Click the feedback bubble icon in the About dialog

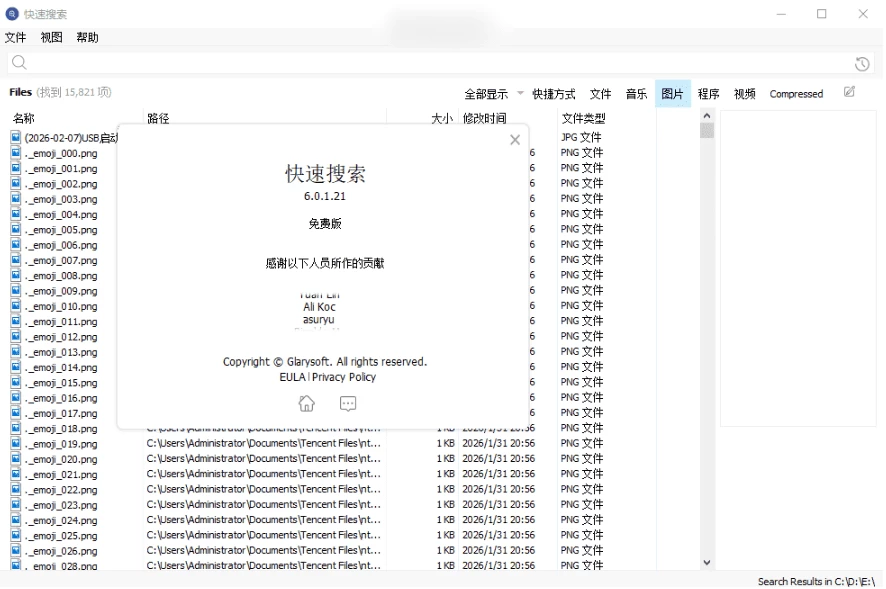click(x=348, y=403)
